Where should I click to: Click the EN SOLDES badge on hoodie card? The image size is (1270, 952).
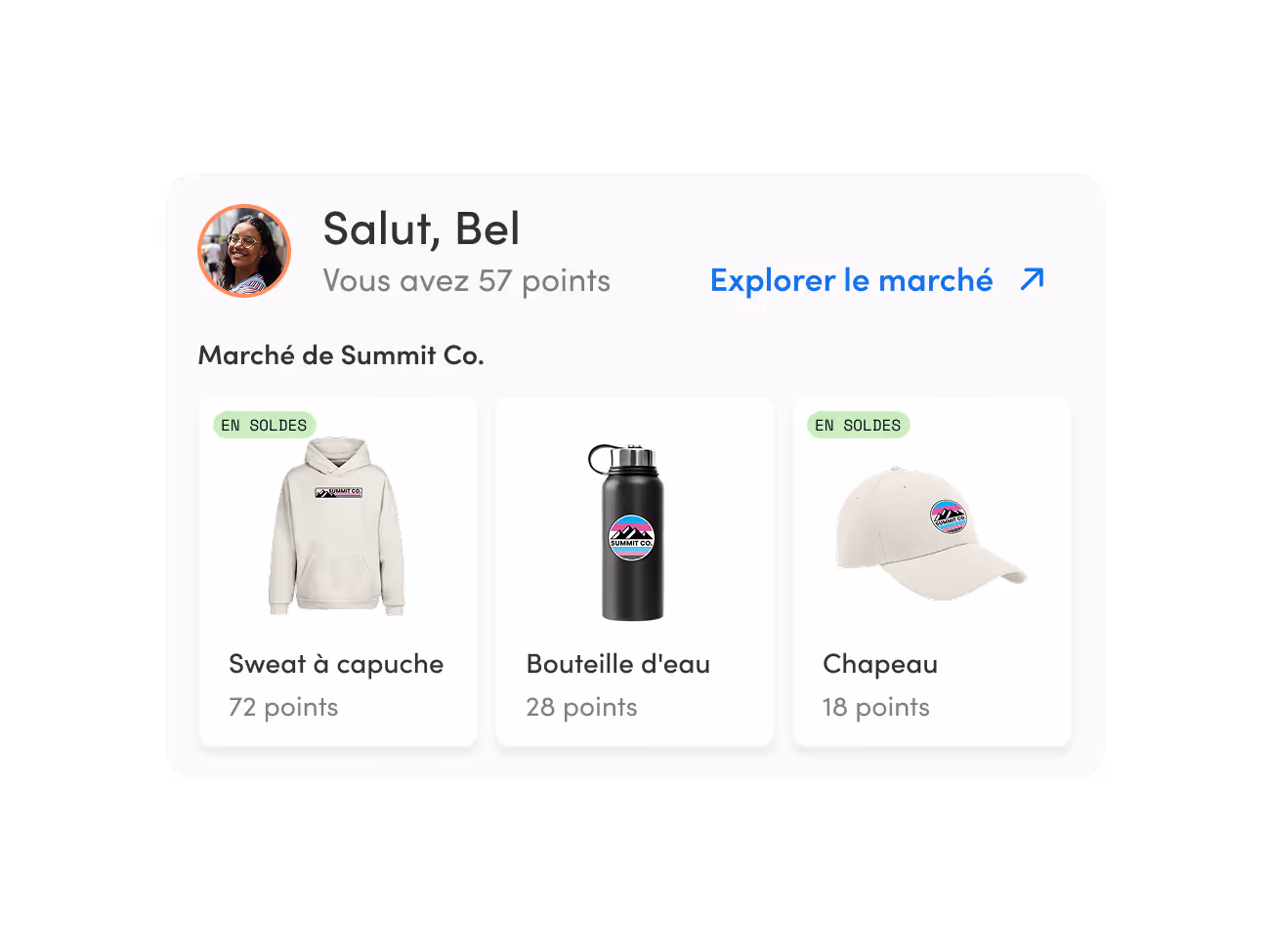point(264,425)
